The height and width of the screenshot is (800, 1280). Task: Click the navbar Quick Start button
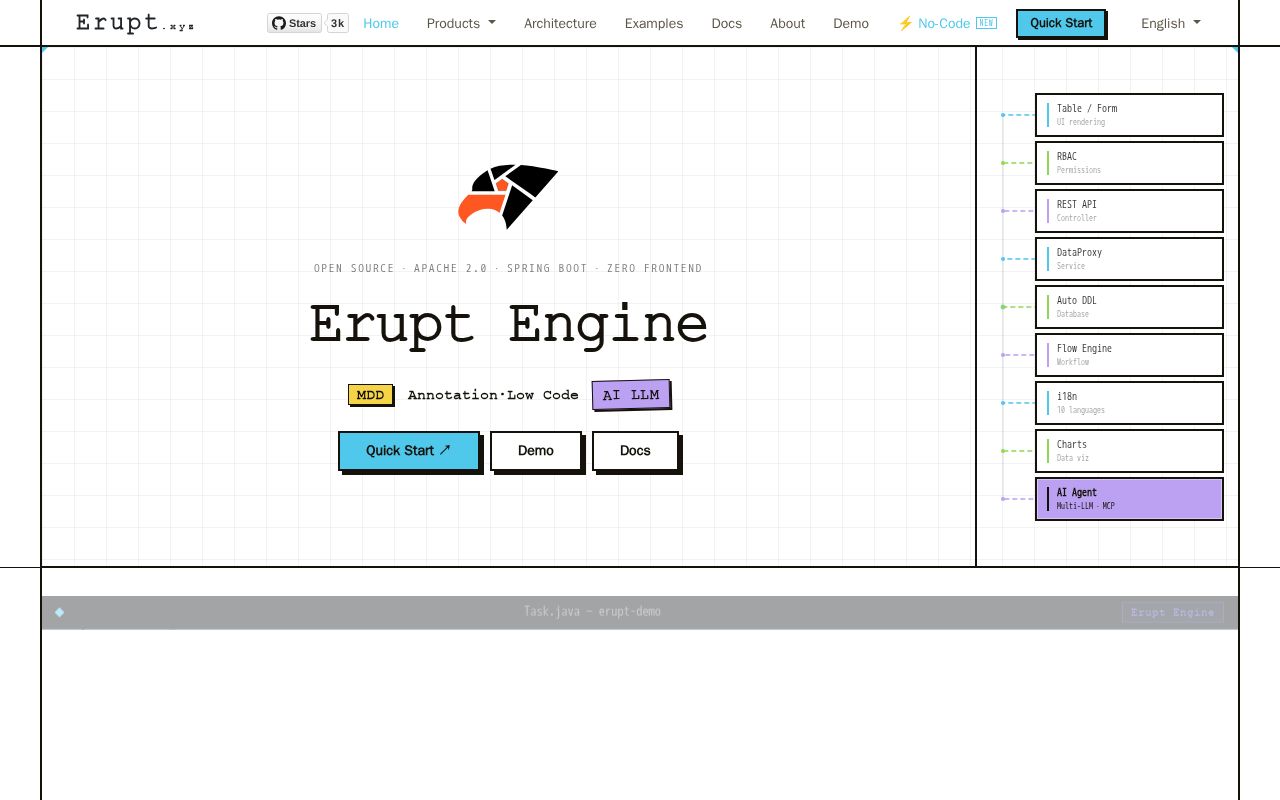[x=1061, y=23]
